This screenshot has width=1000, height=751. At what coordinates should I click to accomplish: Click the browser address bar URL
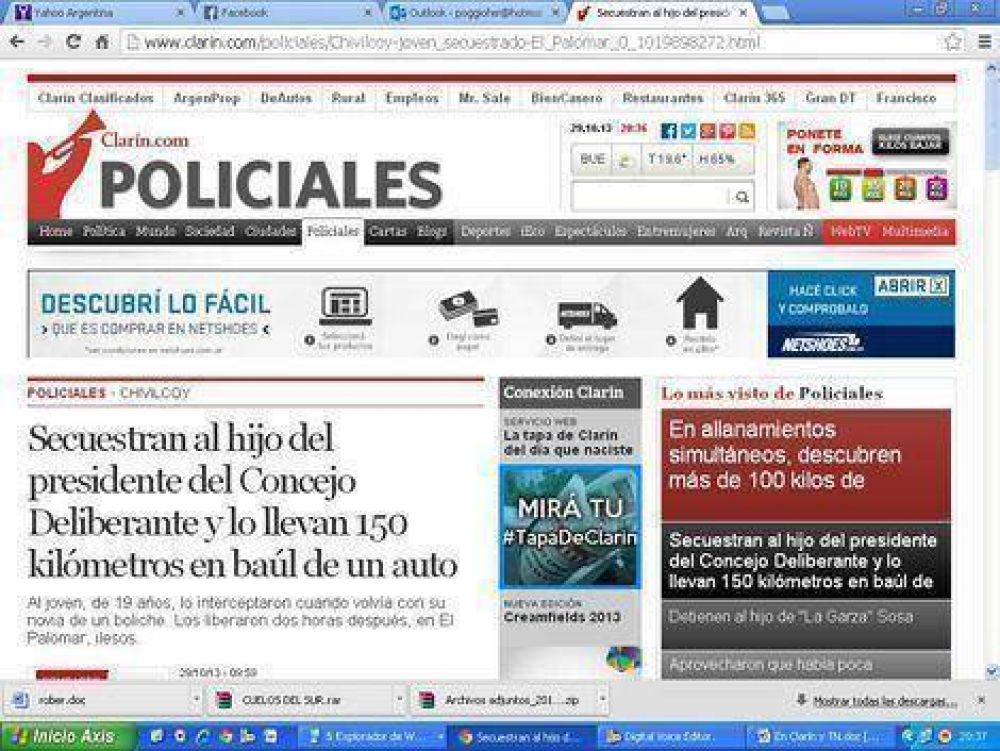pos(452,43)
